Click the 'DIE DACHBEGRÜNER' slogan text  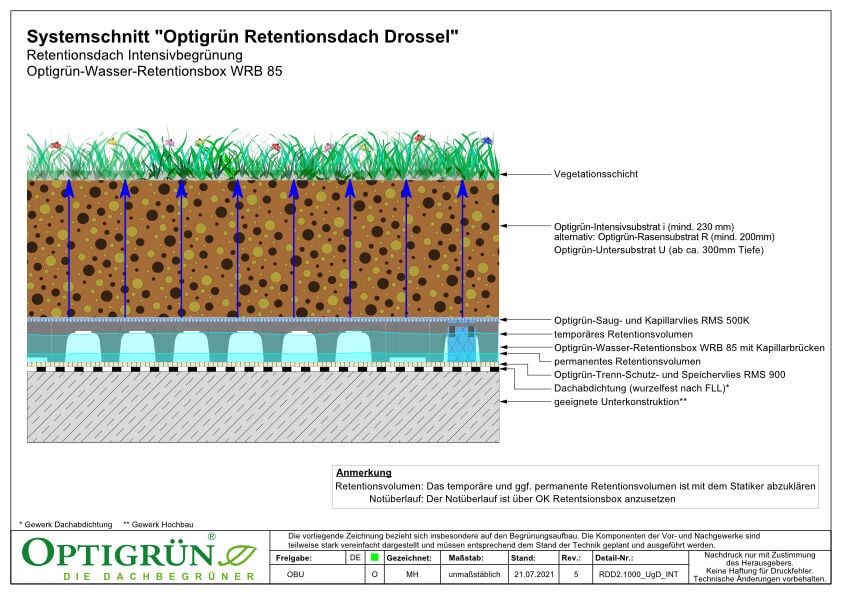pyautogui.click(x=123, y=577)
